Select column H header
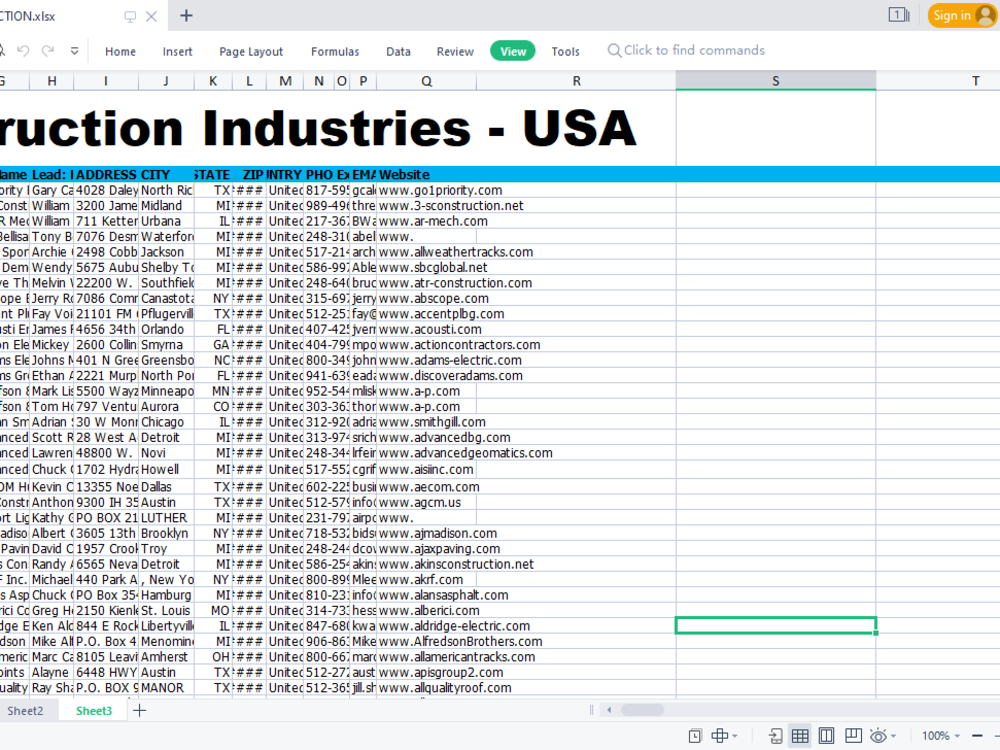The image size is (1000, 750). click(52, 81)
